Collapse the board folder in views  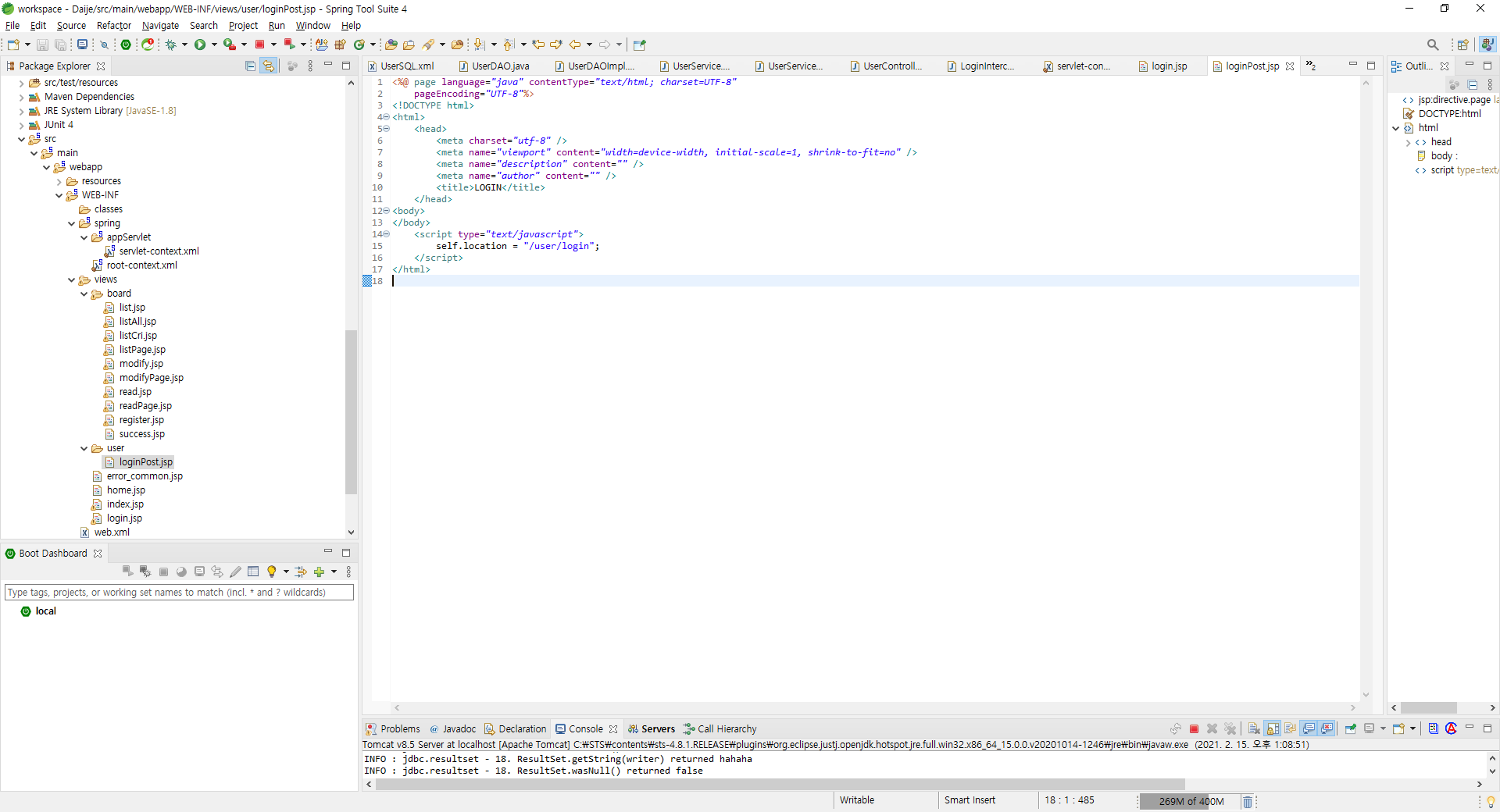coord(84,294)
